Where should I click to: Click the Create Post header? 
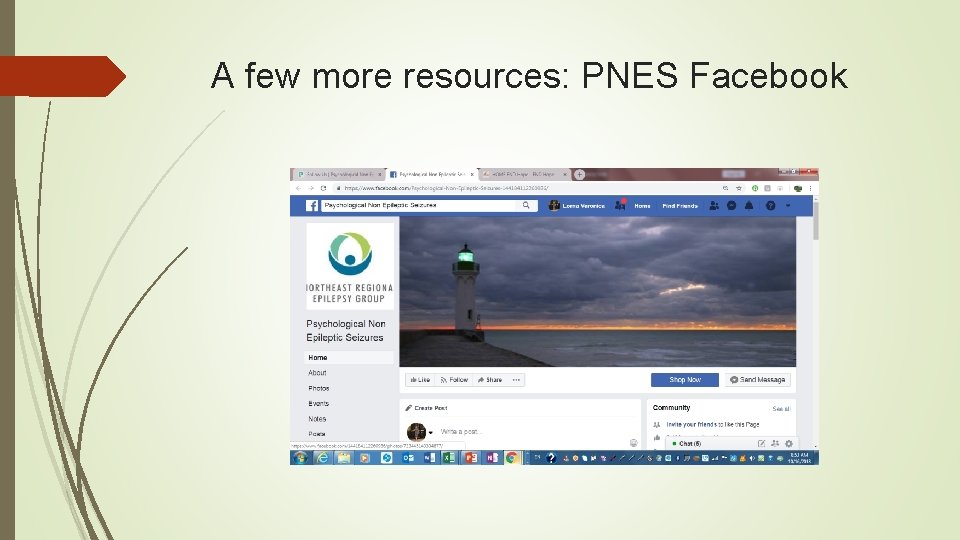pos(426,408)
